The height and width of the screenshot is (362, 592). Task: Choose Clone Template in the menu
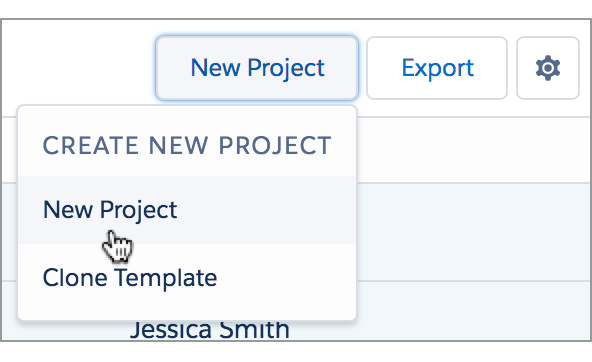(187, 278)
